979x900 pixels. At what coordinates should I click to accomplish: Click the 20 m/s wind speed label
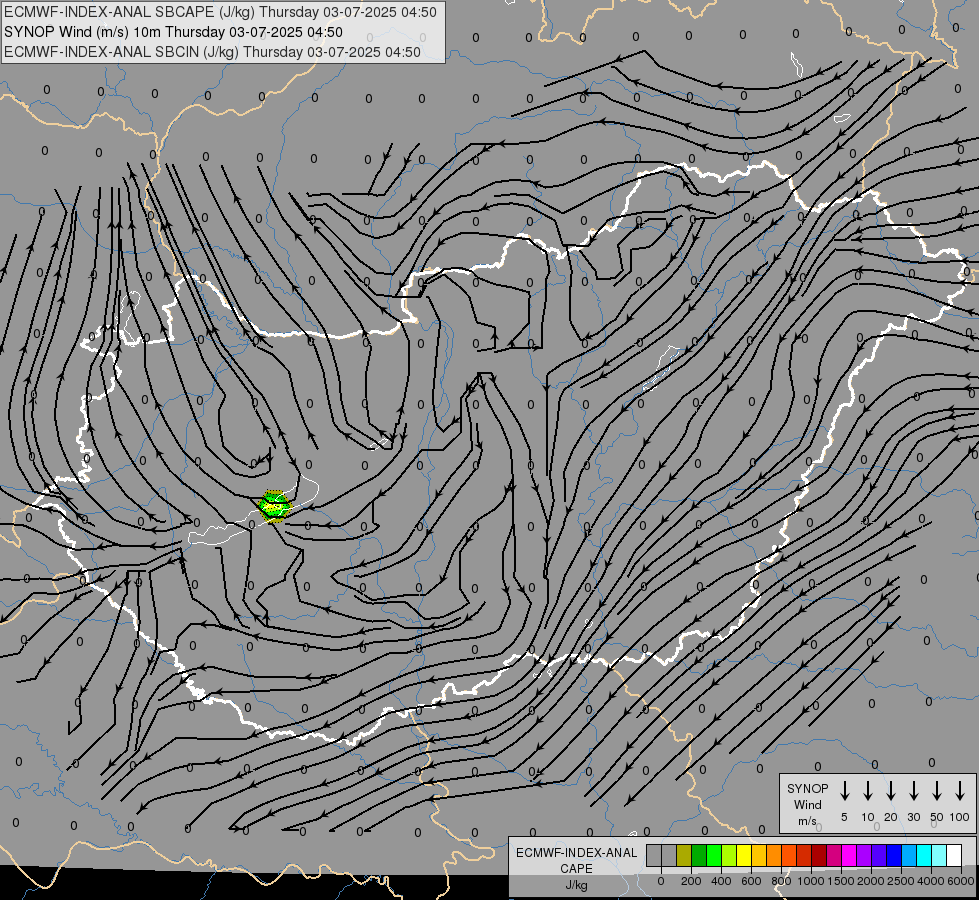tap(891, 817)
